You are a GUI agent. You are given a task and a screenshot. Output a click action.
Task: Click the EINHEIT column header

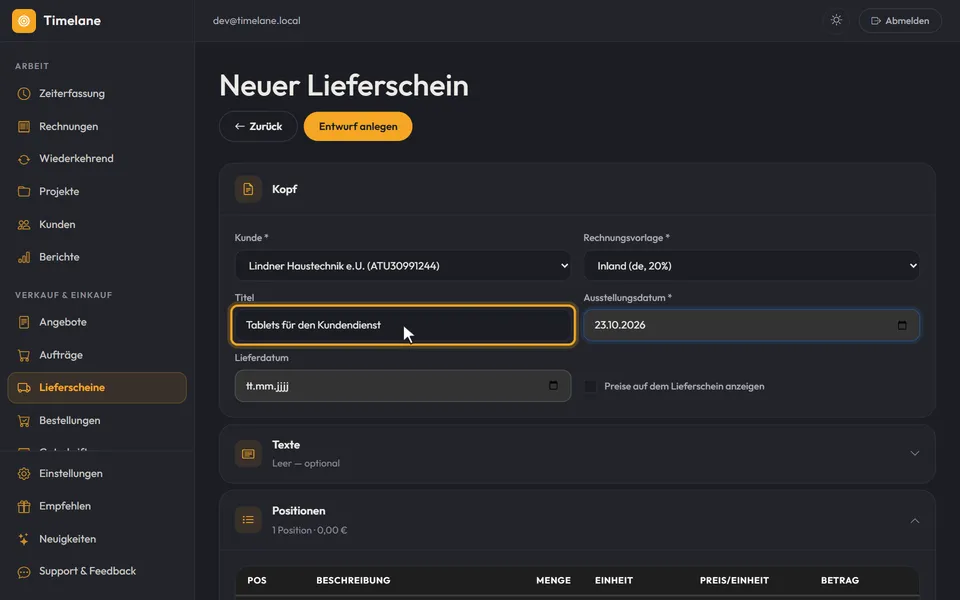point(614,580)
